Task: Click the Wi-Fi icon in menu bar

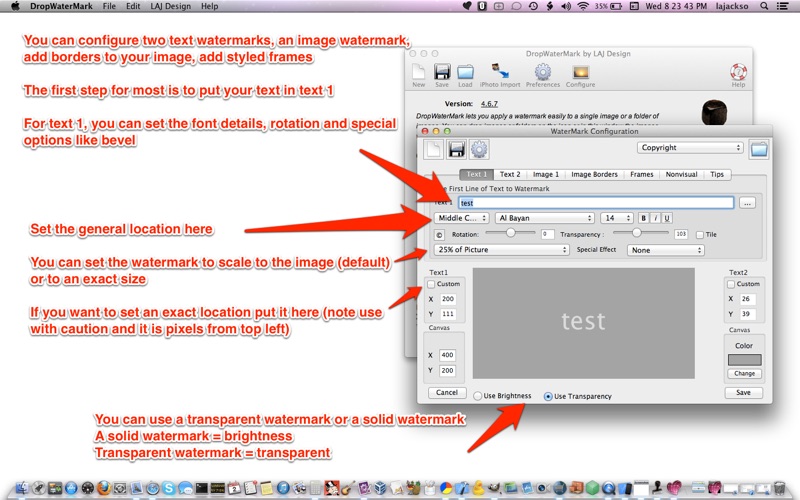Action: click(x=583, y=6)
